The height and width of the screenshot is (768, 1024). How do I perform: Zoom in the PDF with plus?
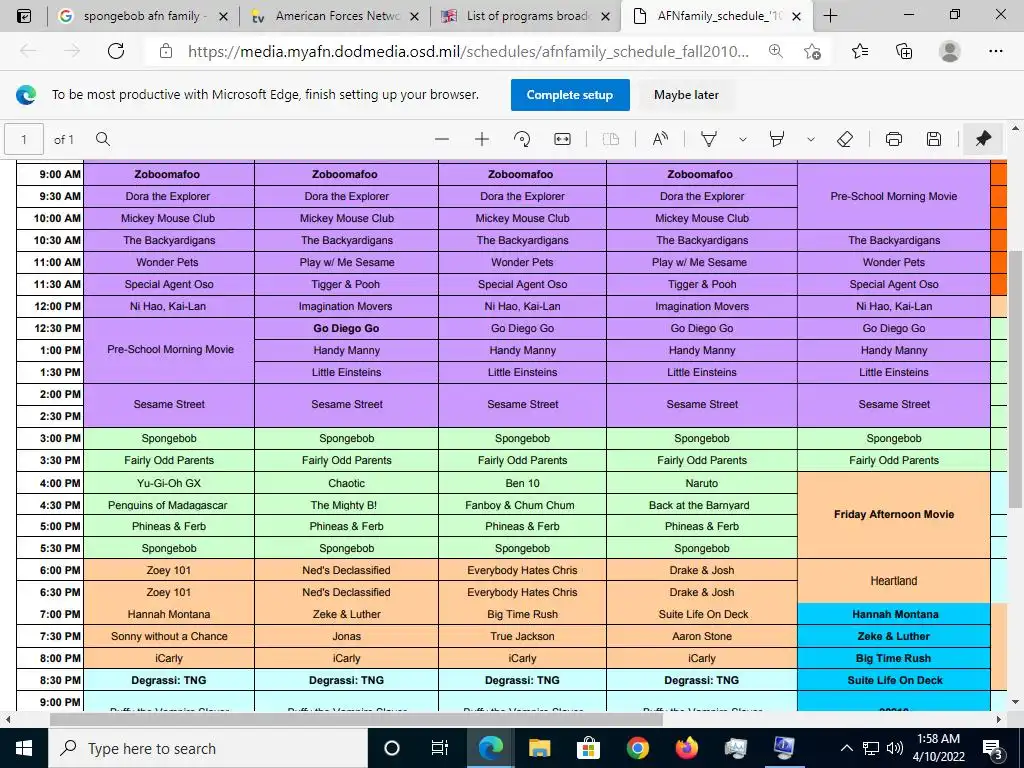[482, 139]
